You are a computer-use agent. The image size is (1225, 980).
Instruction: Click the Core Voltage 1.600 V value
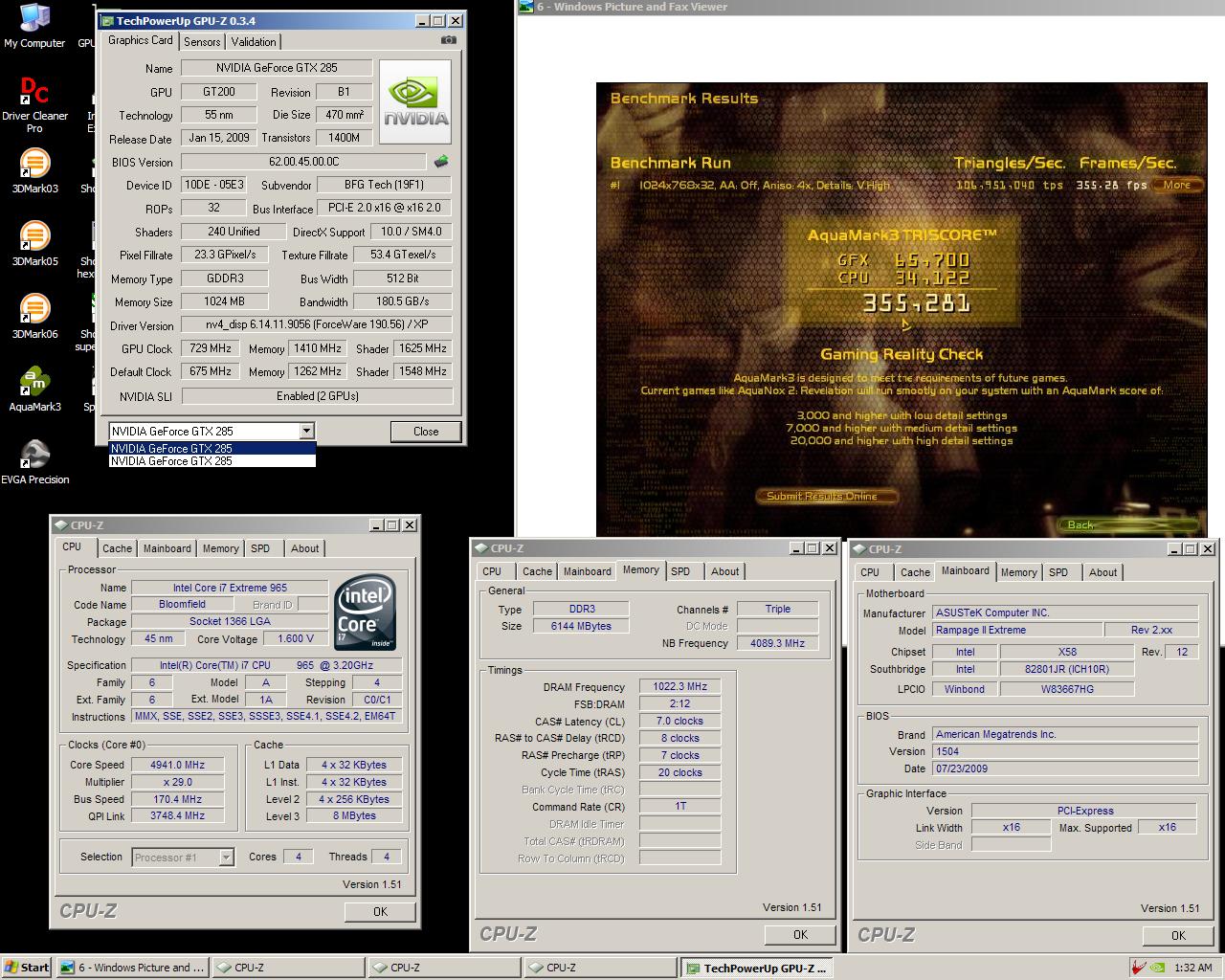tap(296, 638)
